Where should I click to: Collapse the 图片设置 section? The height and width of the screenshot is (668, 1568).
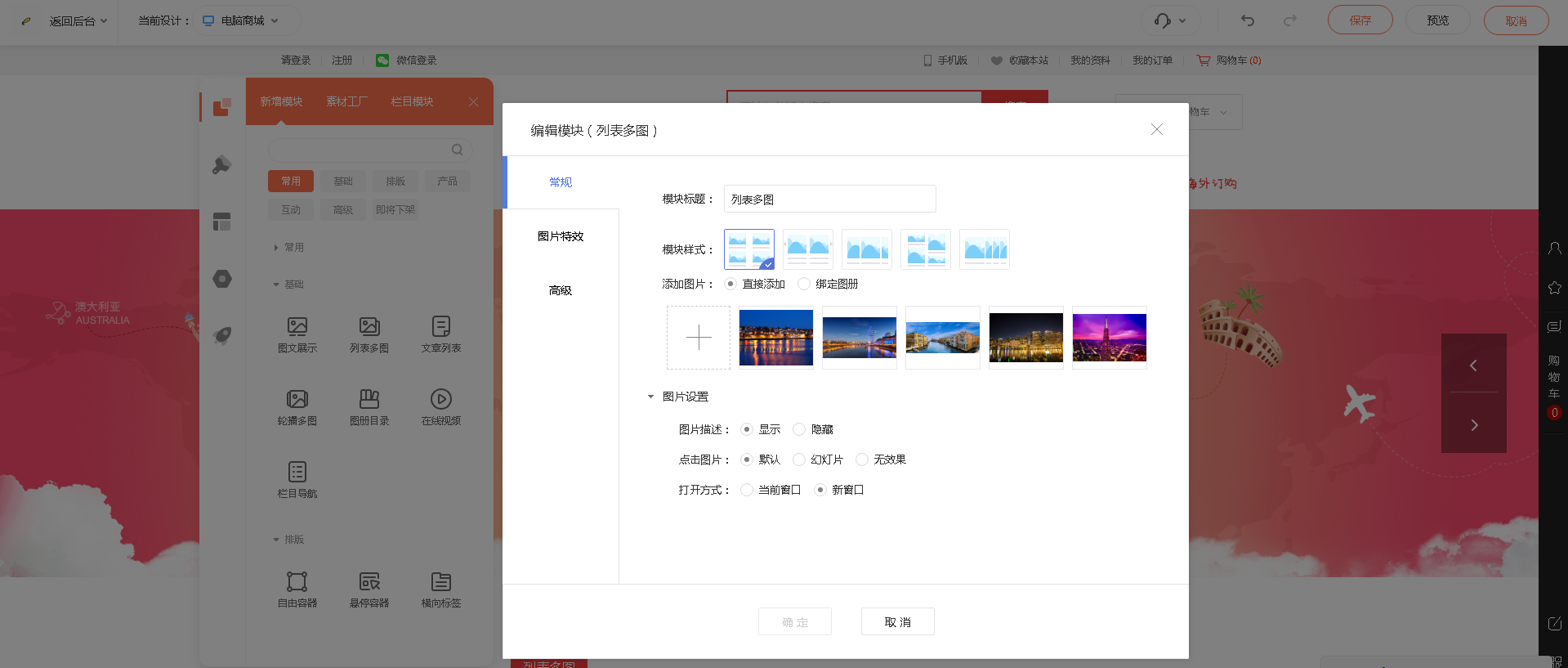point(651,397)
